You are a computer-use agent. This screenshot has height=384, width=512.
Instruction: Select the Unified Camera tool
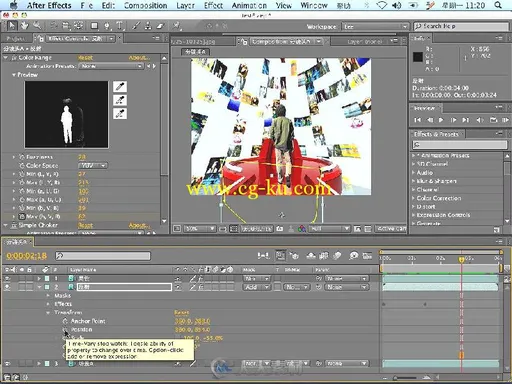pyautogui.click(x=66, y=26)
